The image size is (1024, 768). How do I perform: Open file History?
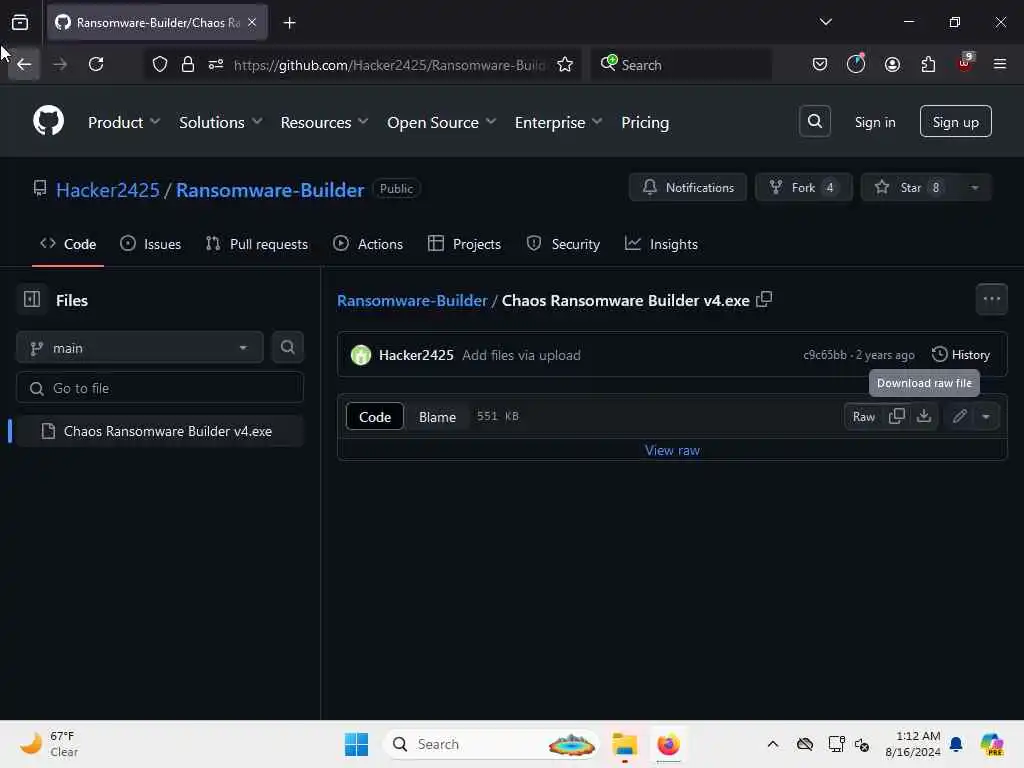tap(961, 355)
